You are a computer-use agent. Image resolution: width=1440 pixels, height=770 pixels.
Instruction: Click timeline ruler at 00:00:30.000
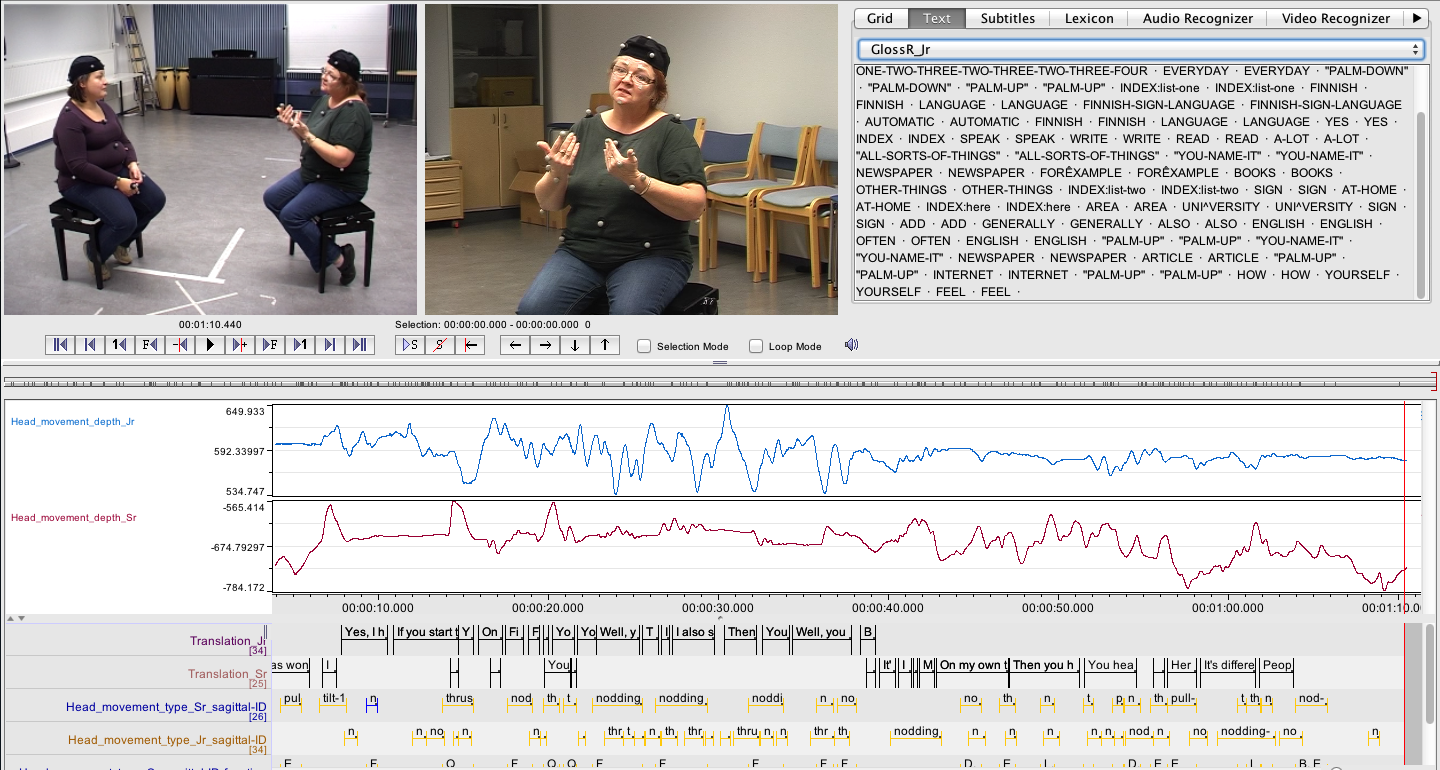(x=717, y=606)
